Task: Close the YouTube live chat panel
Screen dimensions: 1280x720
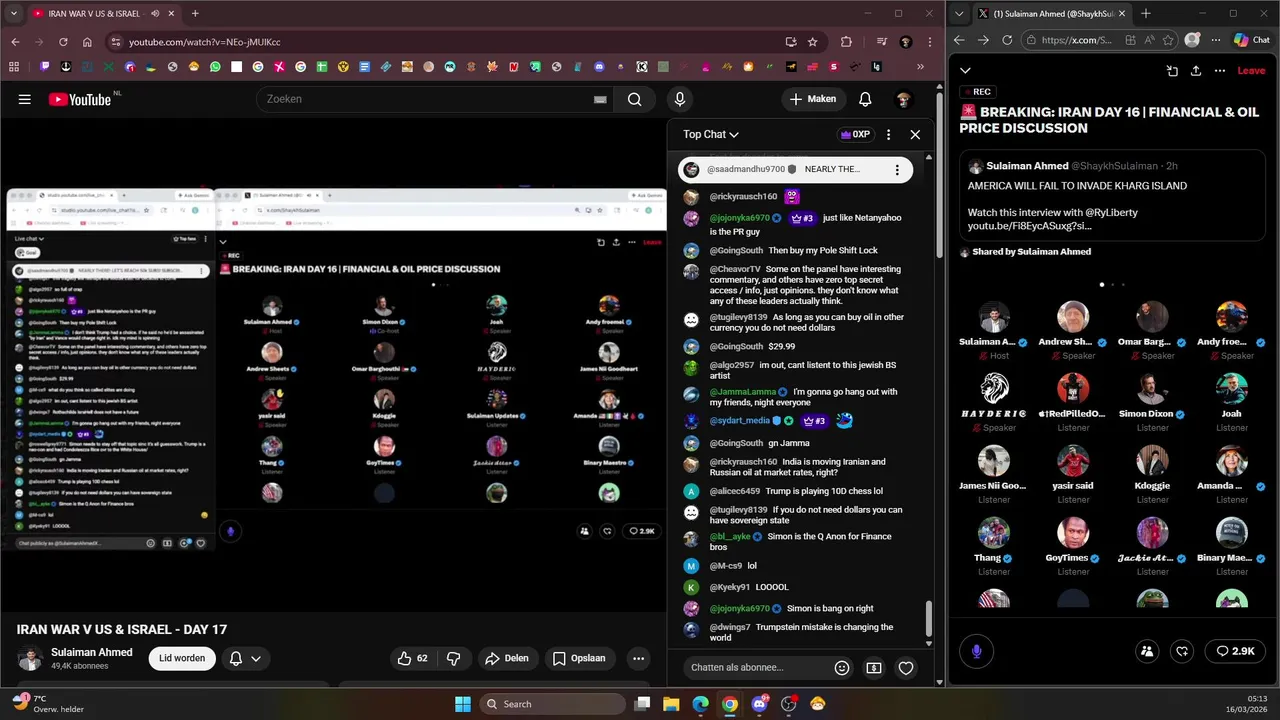Action: coord(915,134)
